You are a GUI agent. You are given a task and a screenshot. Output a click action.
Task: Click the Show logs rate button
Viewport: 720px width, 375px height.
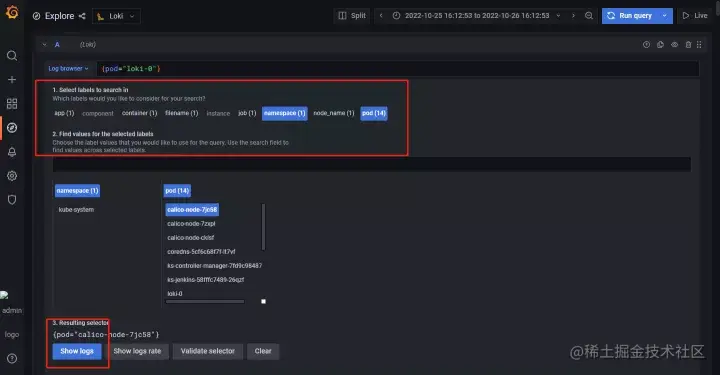137,351
